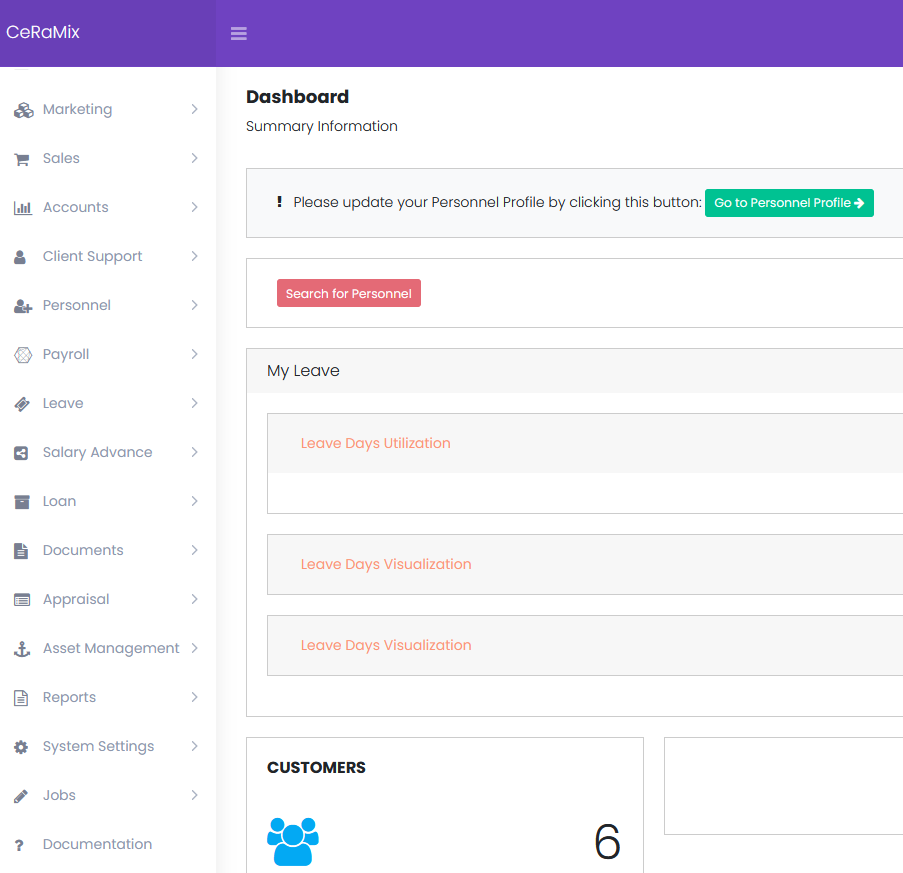The height and width of the screenshot is (873, 903).
Task: Click the Client Support user icon
Action: point(20,257)
